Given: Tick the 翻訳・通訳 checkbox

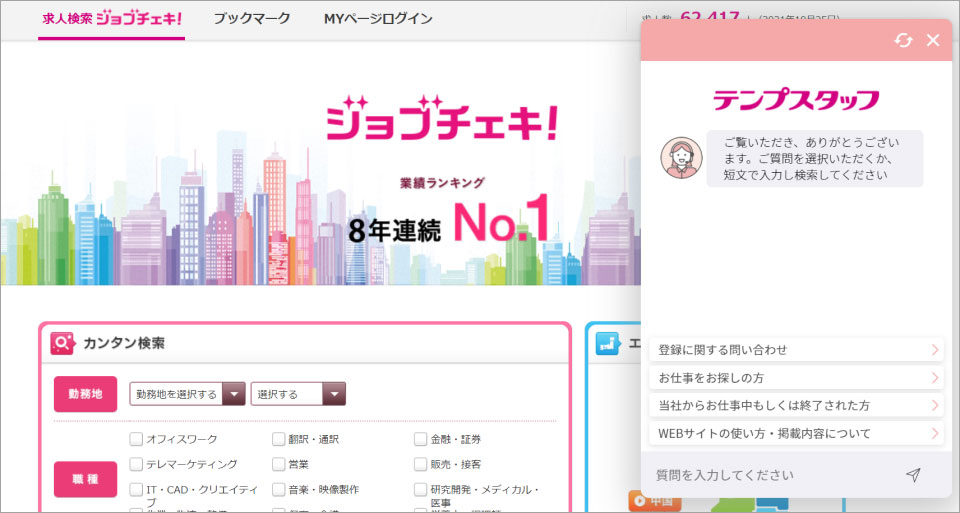Looking at the screenshot, I should coord(278,439).
